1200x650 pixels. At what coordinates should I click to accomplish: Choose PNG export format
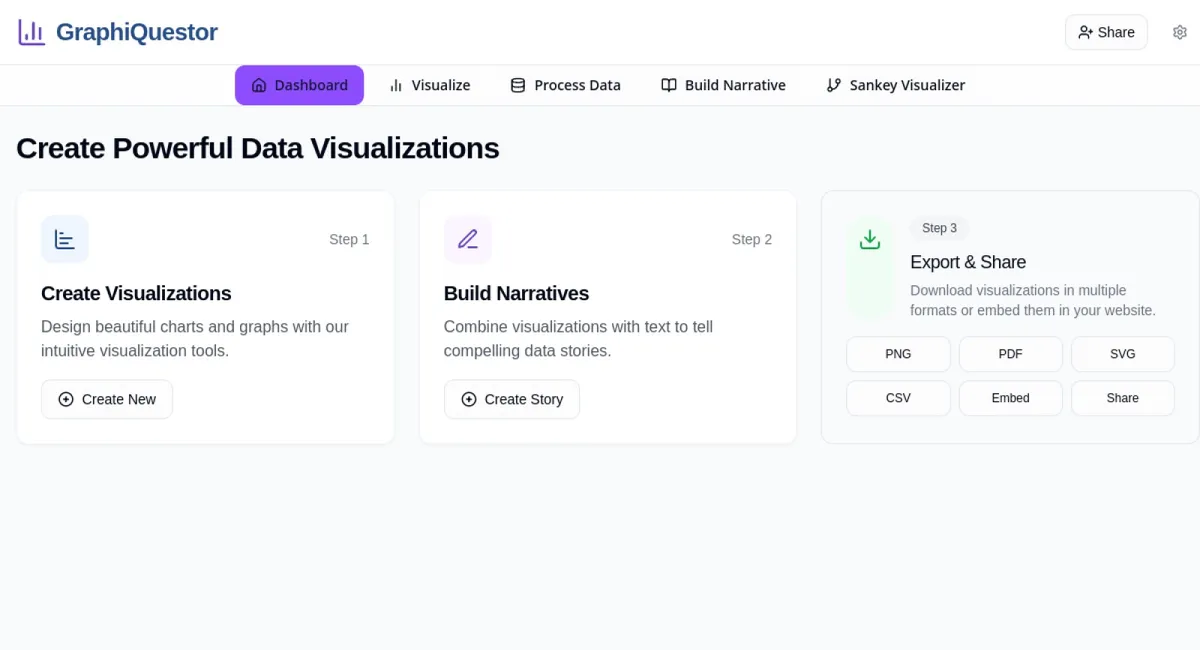click(898, 354)
